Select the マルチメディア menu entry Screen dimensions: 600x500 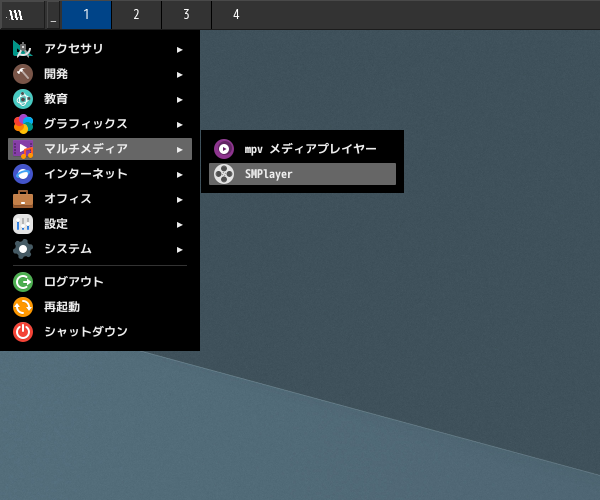coord(100,149)
